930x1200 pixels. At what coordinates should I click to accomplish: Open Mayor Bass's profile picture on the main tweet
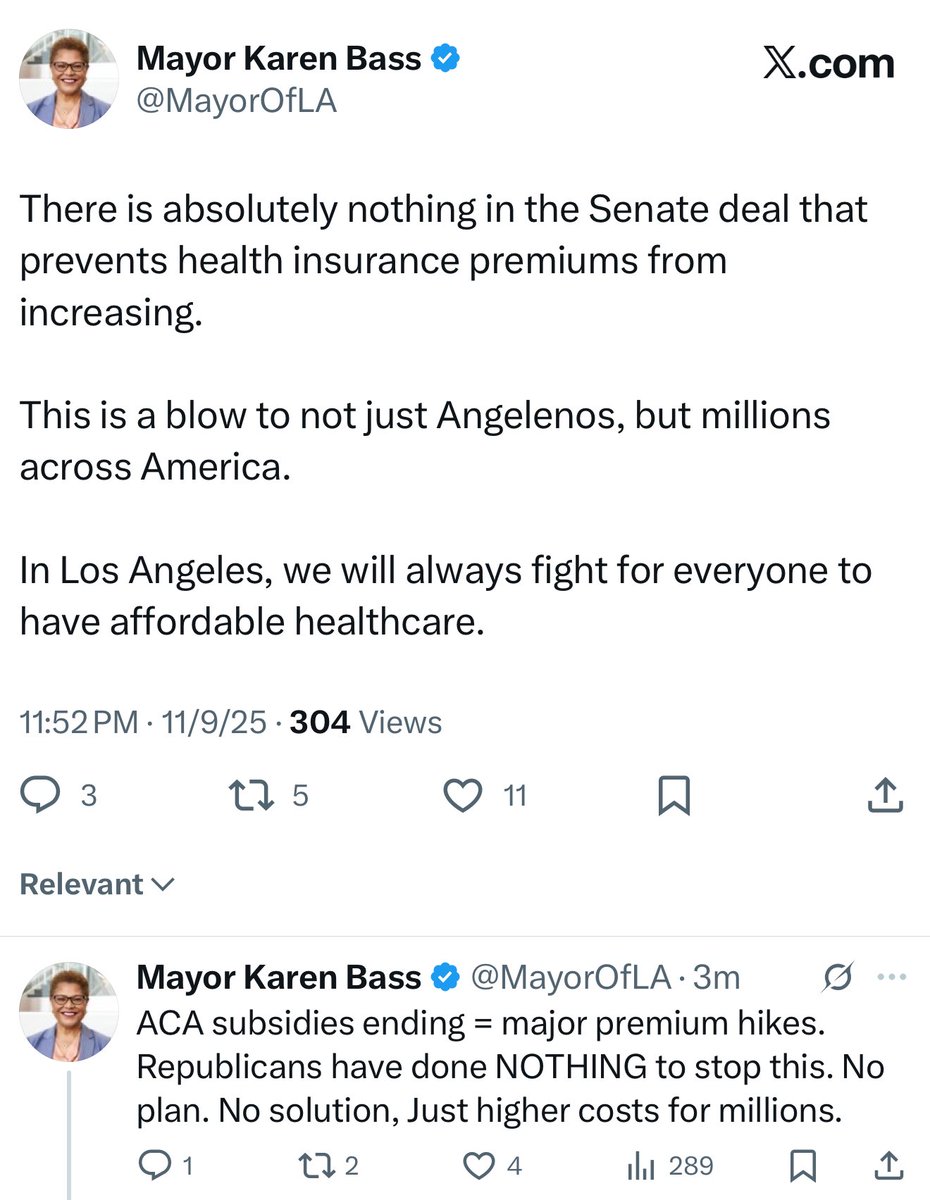(x=68, y=78)
